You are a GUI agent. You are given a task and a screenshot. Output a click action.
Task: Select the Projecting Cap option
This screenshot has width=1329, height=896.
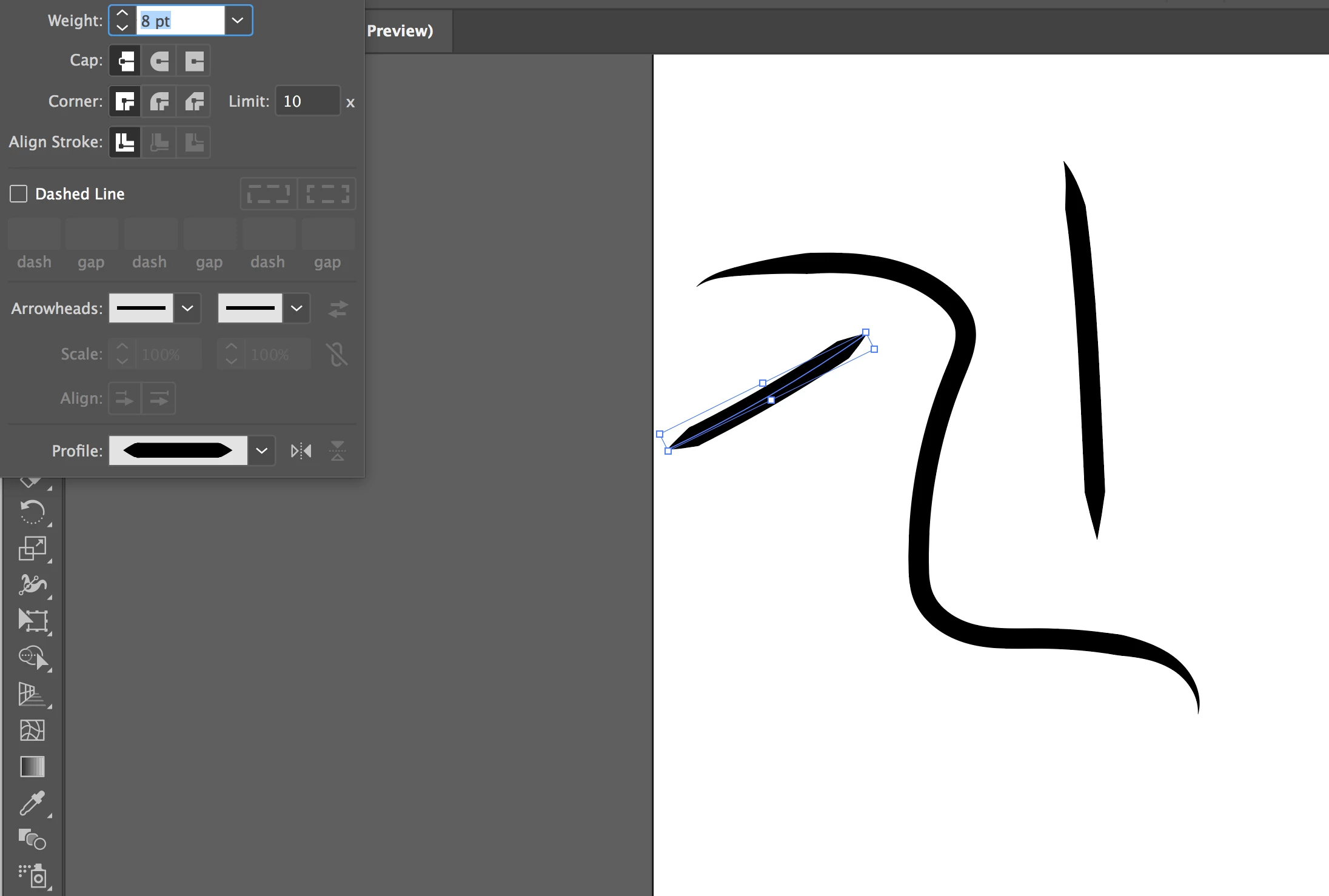[x=194, y=61]
